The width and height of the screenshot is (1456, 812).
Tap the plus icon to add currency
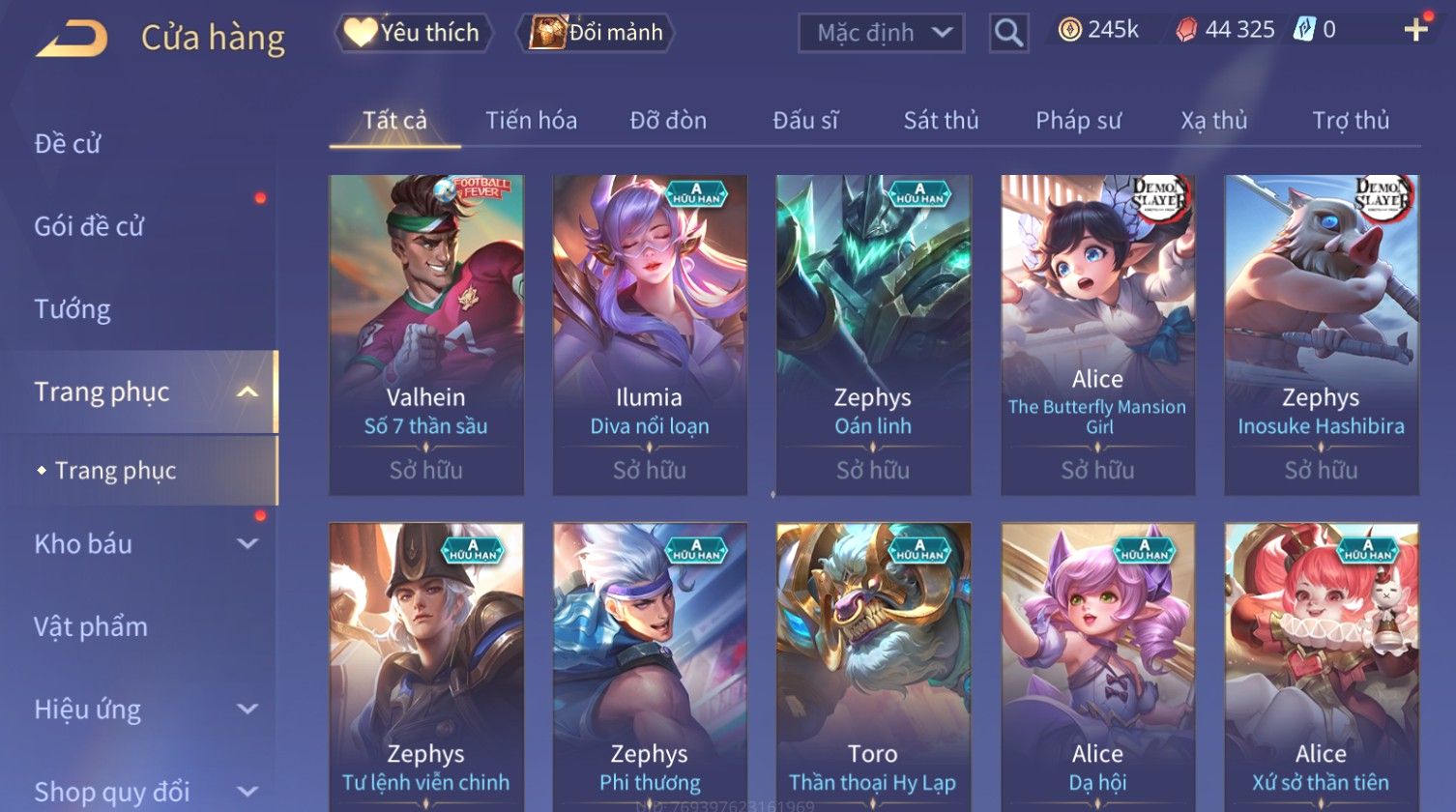coord(1416,30)
